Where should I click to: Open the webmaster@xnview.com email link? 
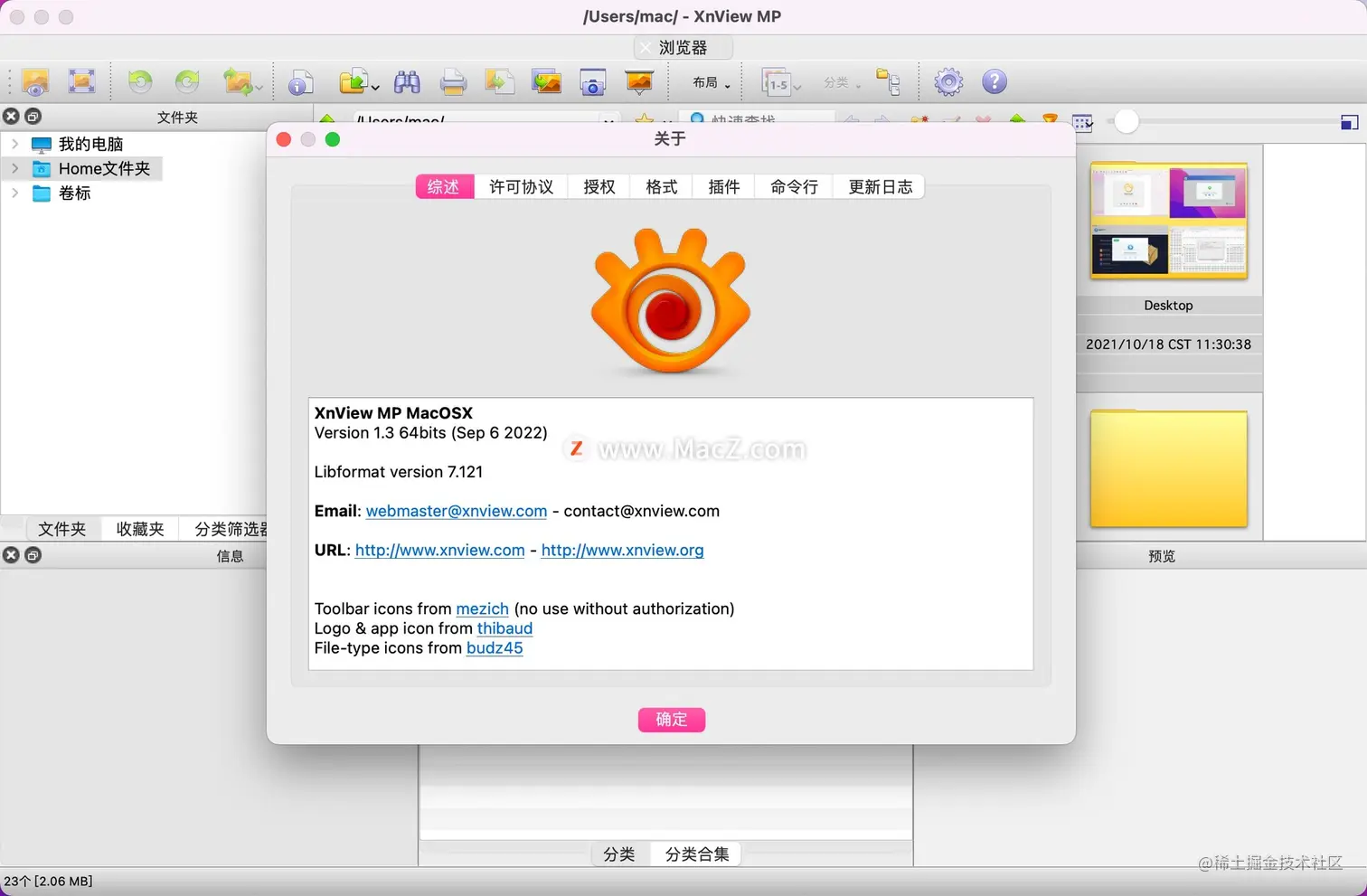[x=457, y=511]
